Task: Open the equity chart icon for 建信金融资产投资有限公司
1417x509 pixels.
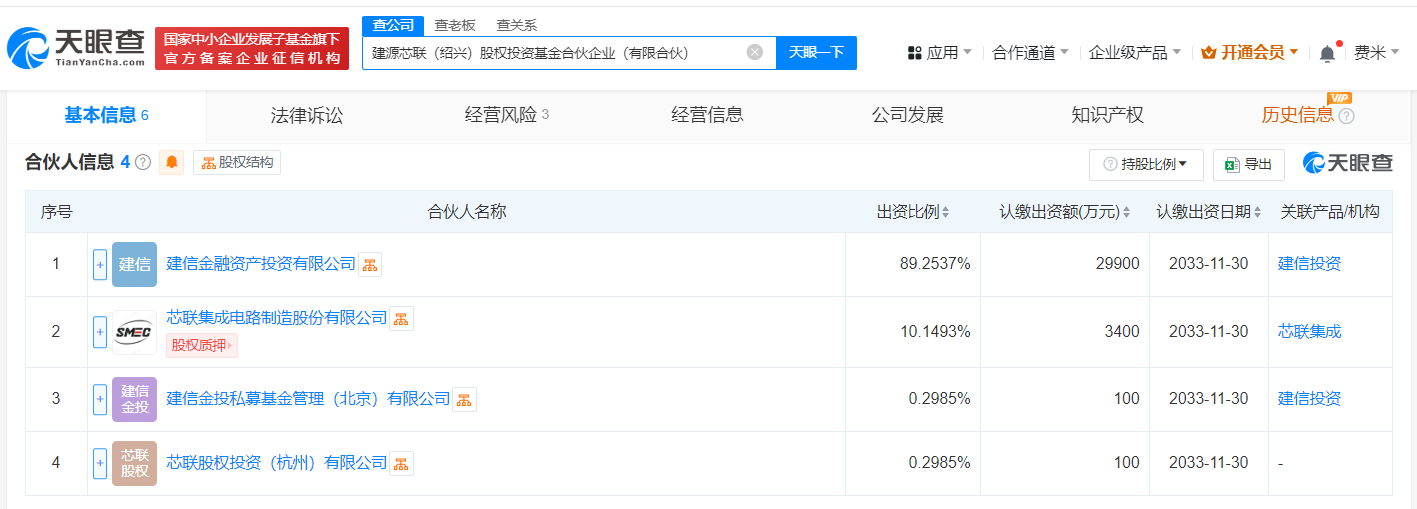Action: pos(370,265)
